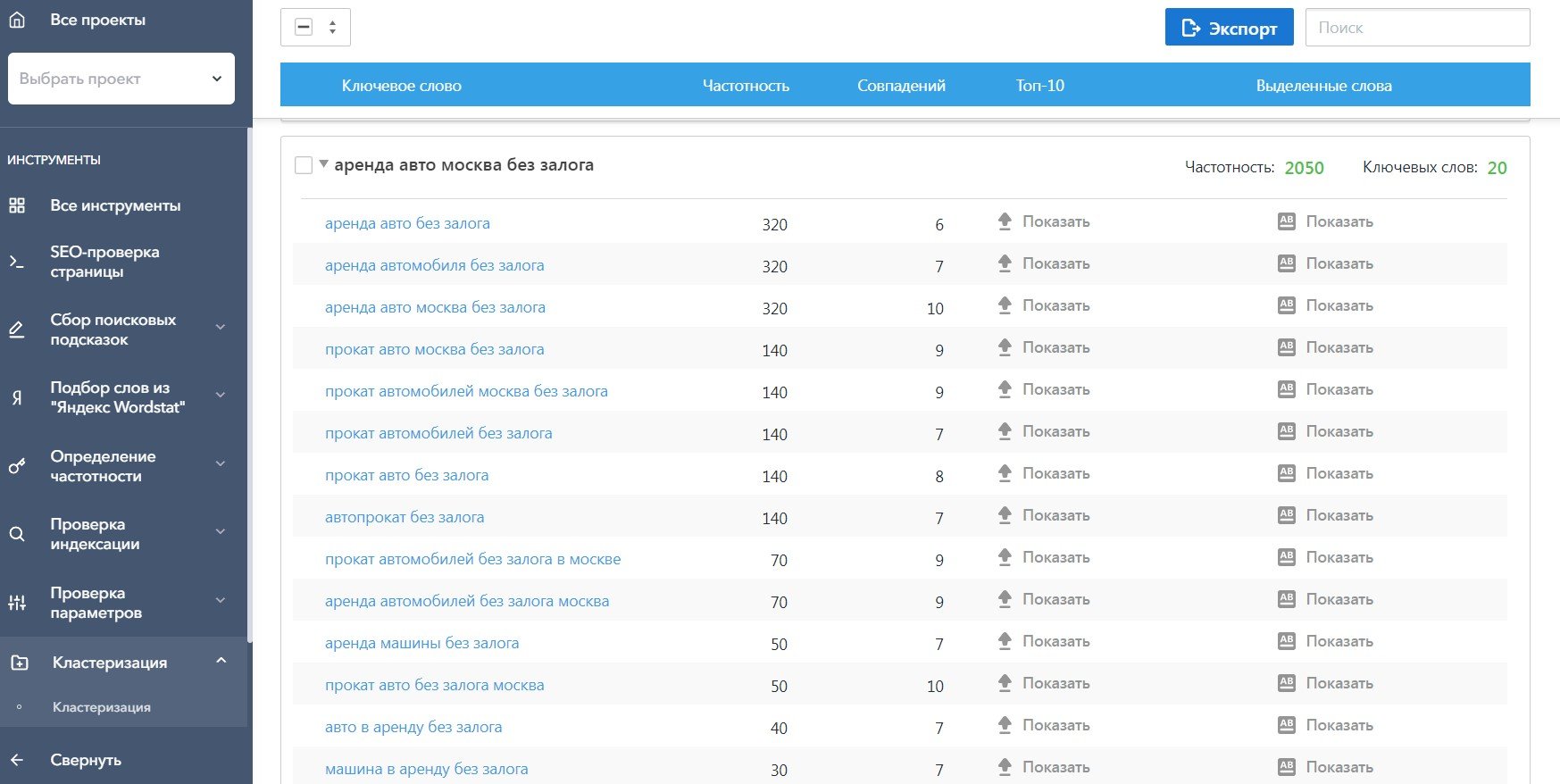Viewport: 1560px width, 784px height.
Task: Click the key icon for Определение частотности
Action: click(x=17, y=466)
